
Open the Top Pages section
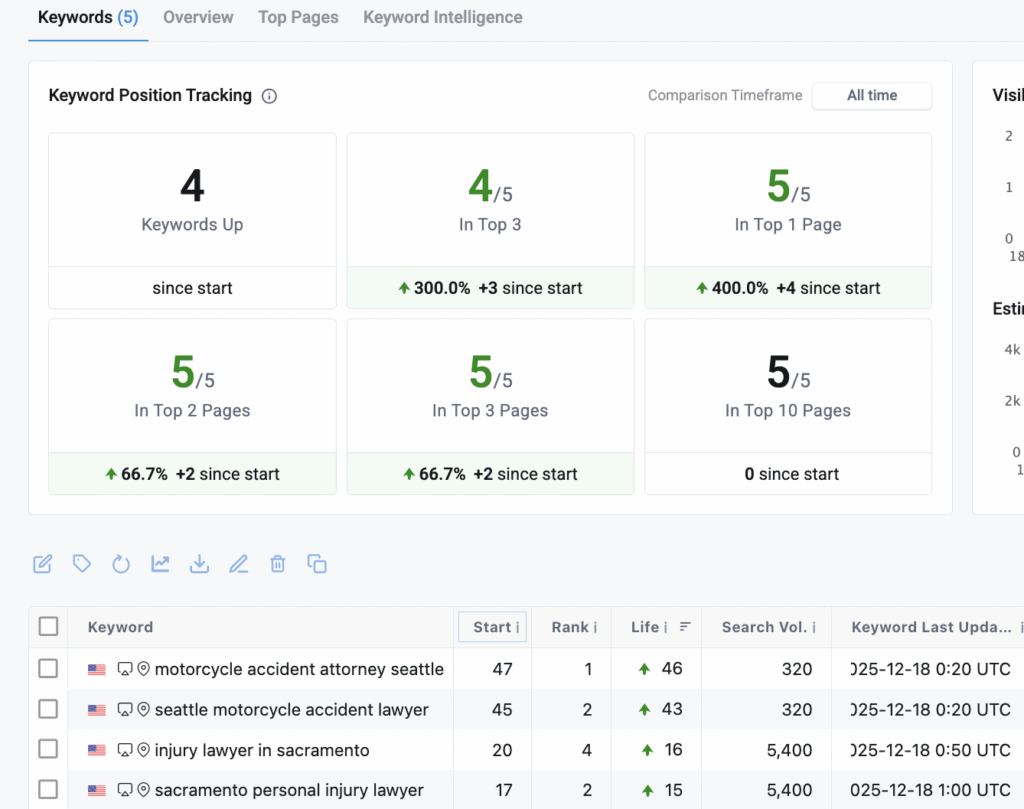298,17
